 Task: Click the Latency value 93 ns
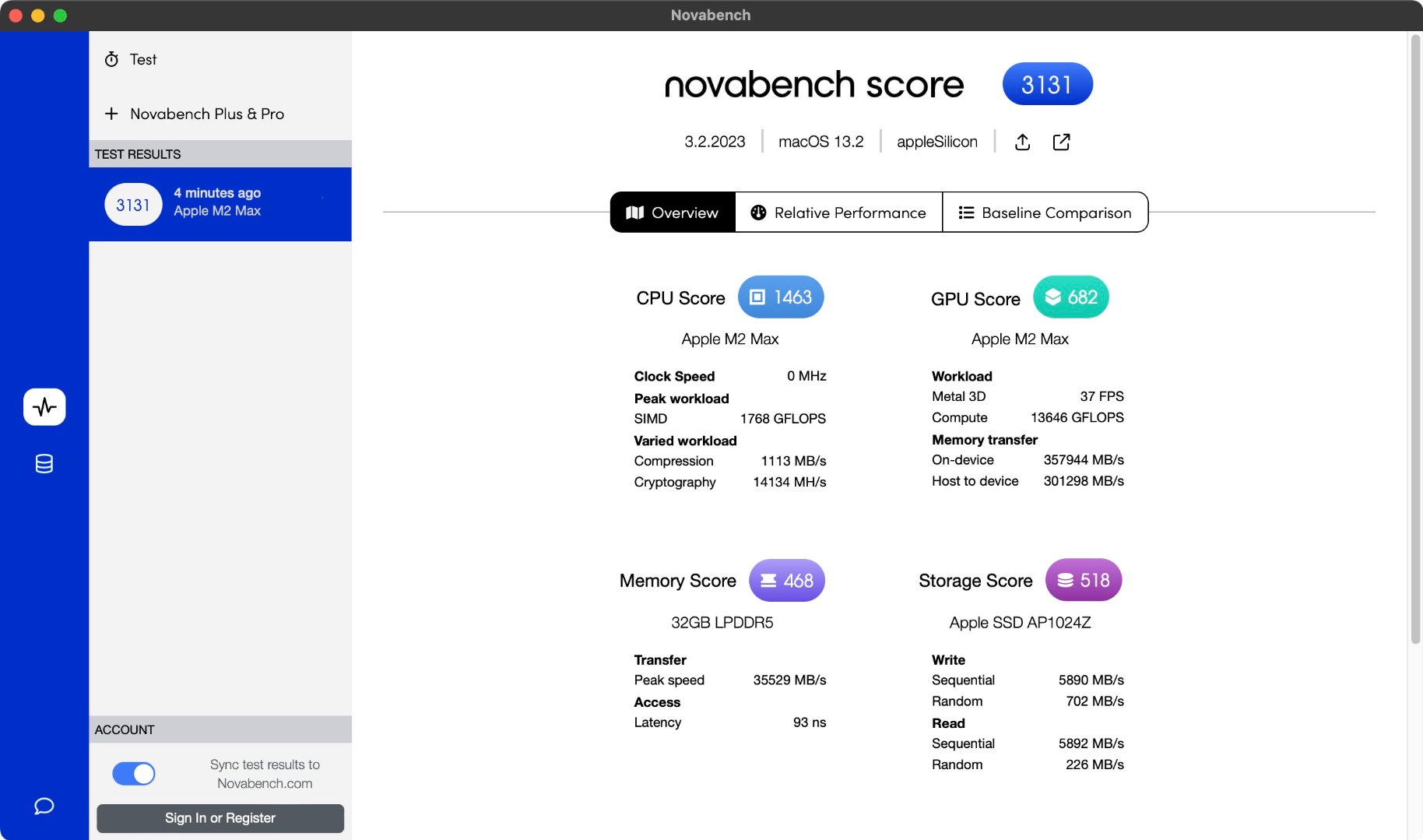tap(810, 722)
